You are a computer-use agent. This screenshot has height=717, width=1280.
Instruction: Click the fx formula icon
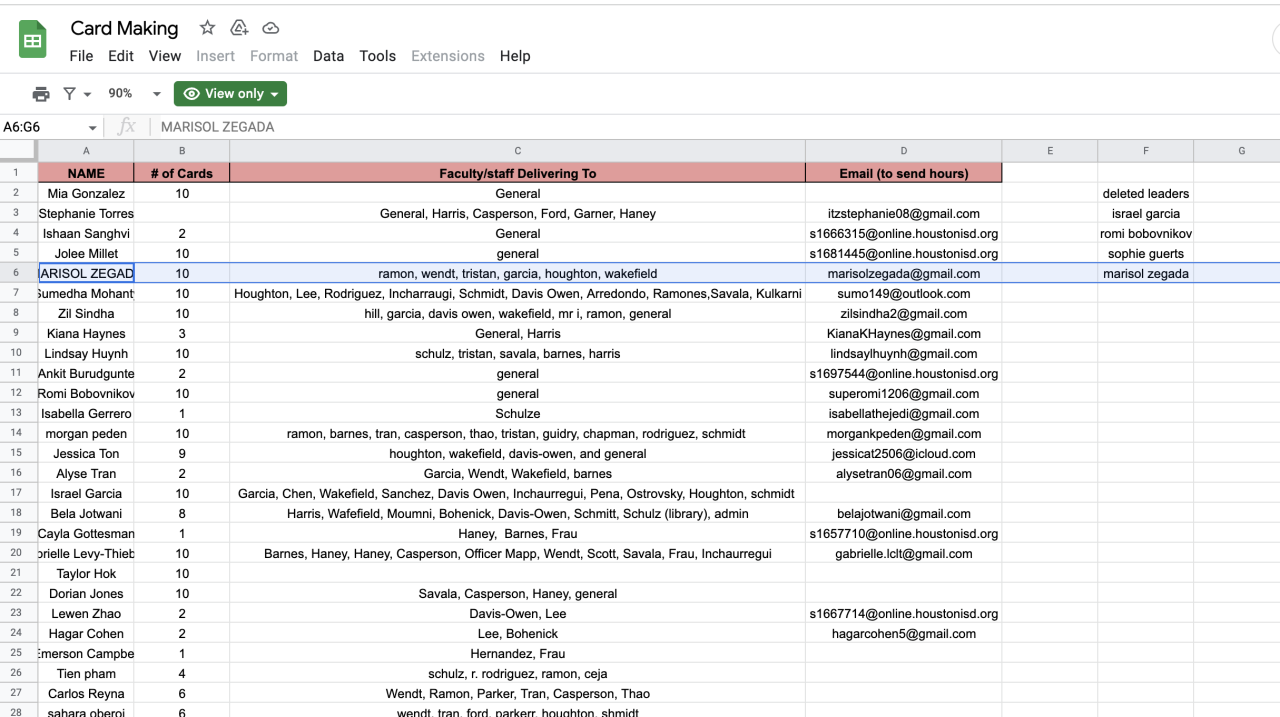click(126, 127)
